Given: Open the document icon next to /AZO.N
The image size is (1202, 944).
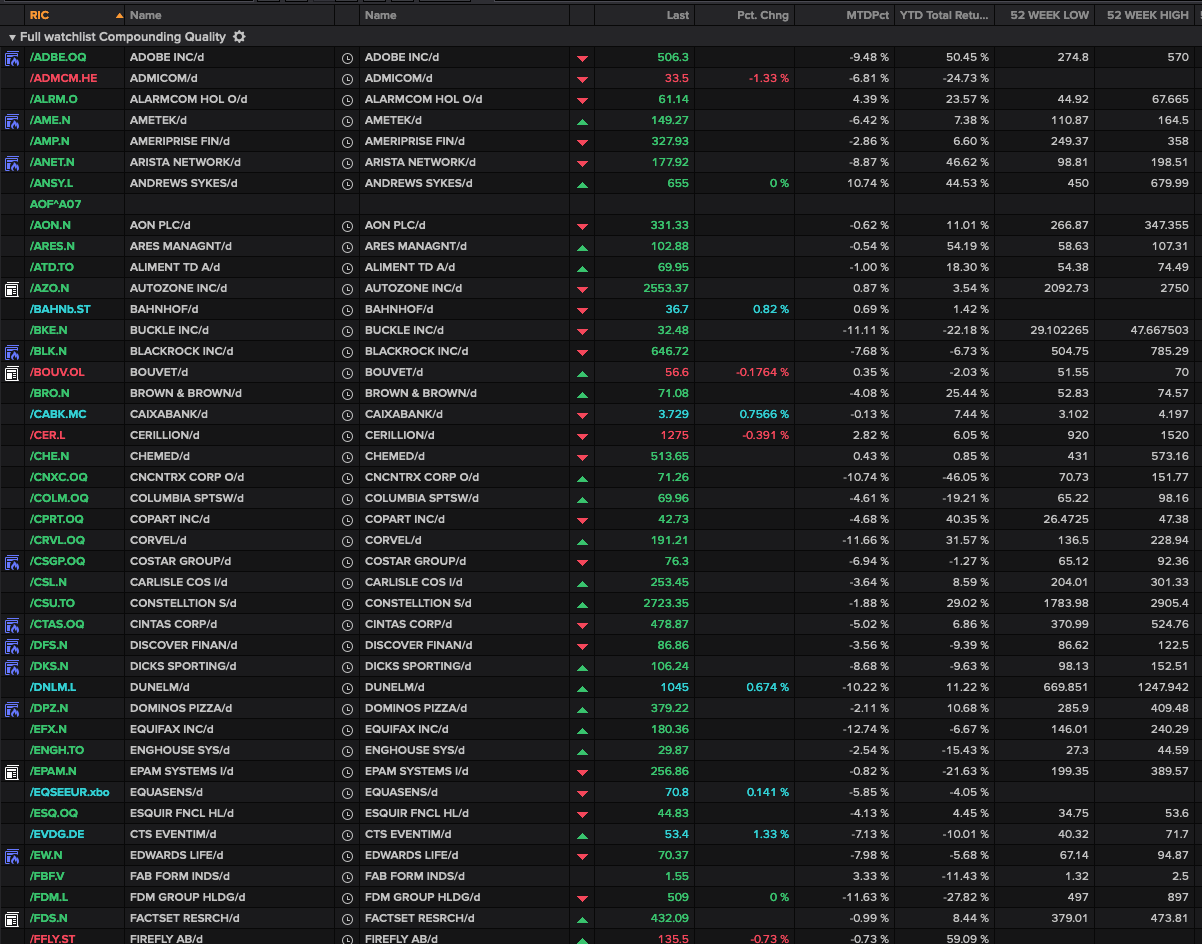Looking at the screenshot, I should [x=13, y=288].
